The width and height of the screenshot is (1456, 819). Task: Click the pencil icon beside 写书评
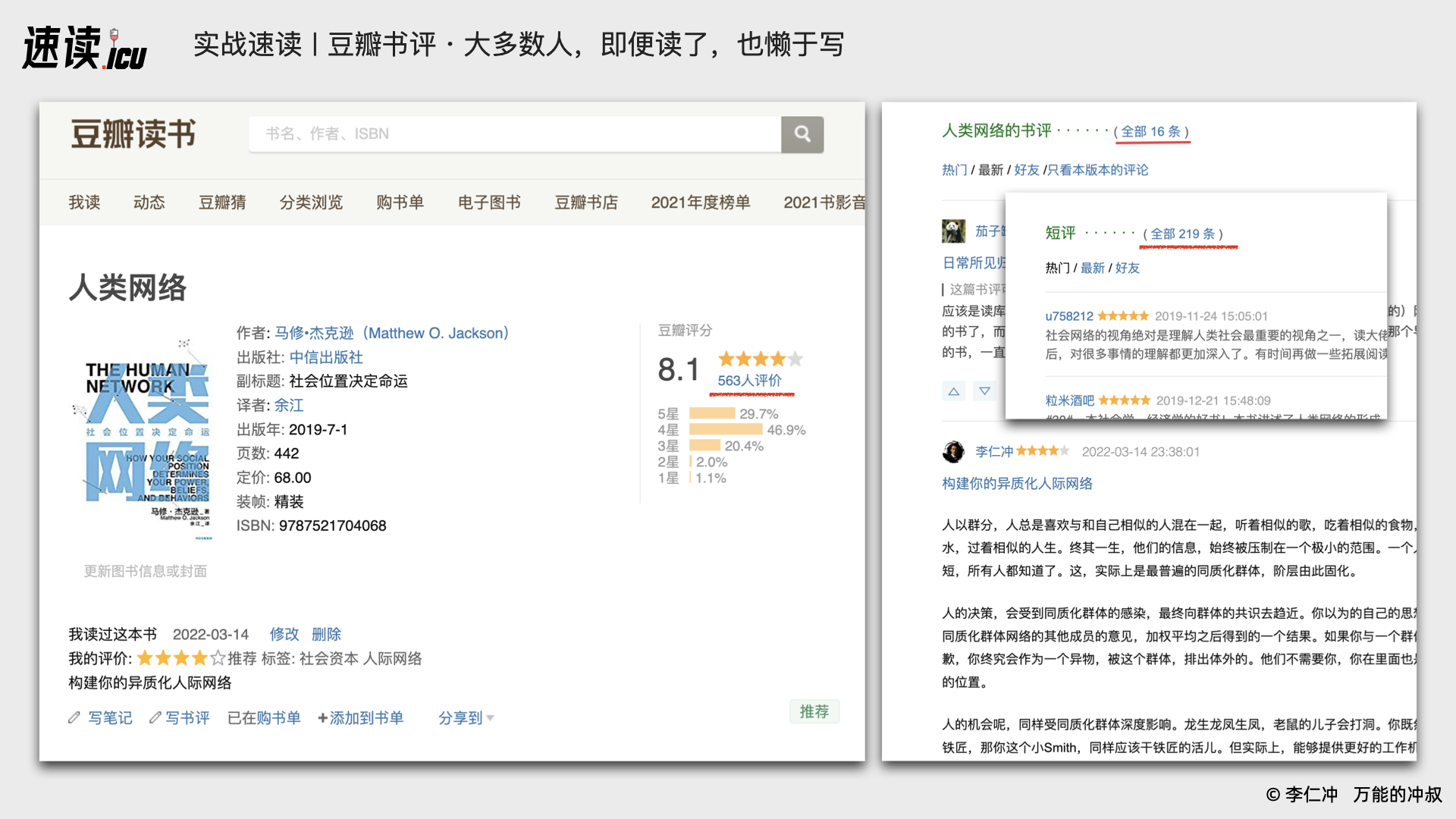pos(155,717)
